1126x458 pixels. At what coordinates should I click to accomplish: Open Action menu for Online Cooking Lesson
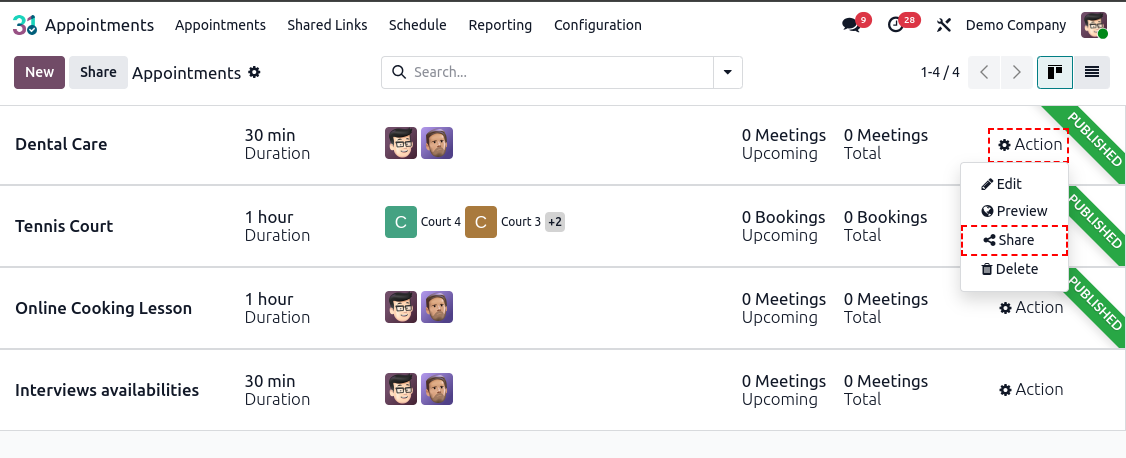[x=1030, y=307]
